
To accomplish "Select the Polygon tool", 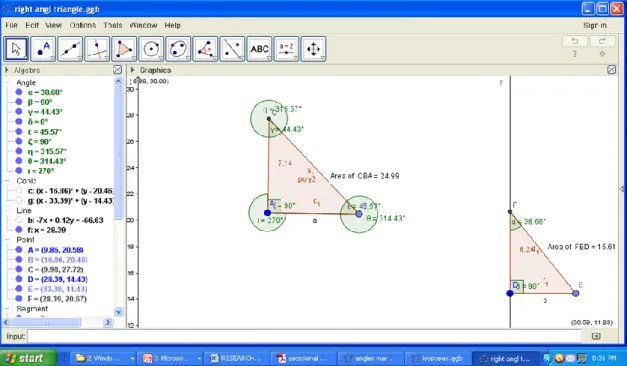I will (x=124, y=49).
